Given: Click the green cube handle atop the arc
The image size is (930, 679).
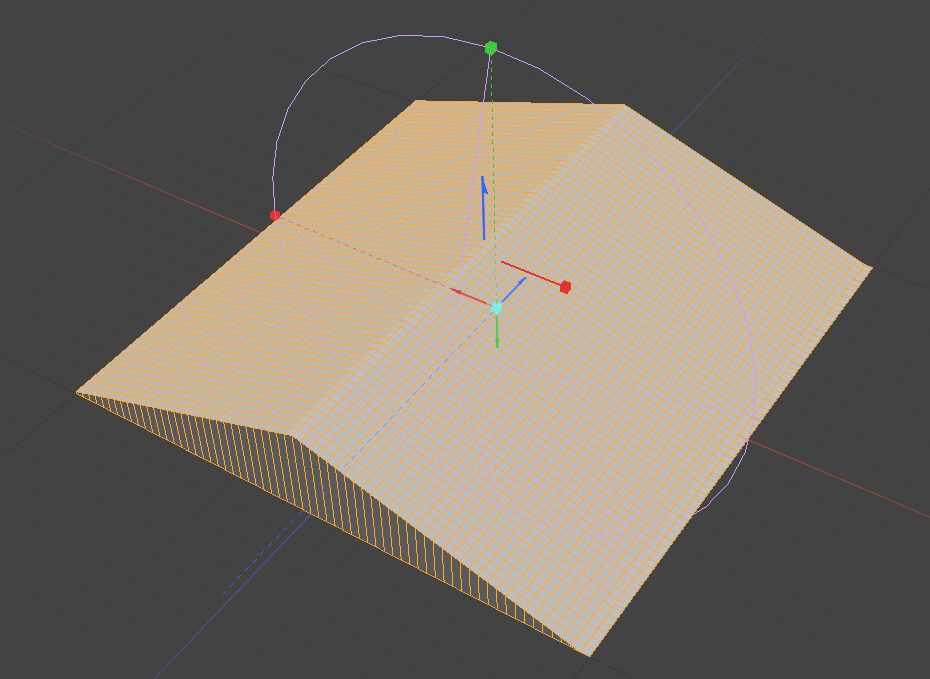Looking at the screenshot, I should (491, 47).
